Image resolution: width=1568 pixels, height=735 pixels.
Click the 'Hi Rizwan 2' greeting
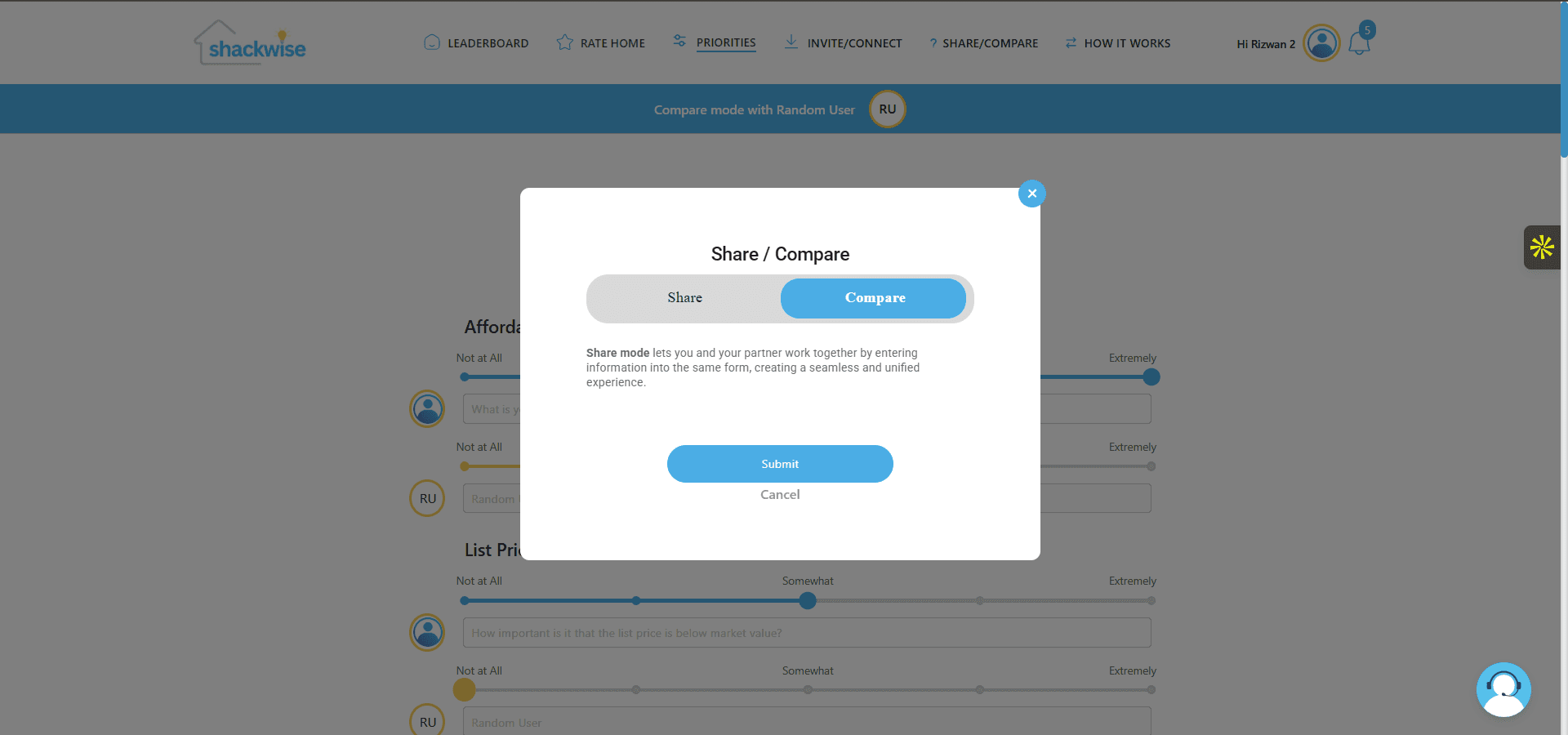pos(1266,44)
